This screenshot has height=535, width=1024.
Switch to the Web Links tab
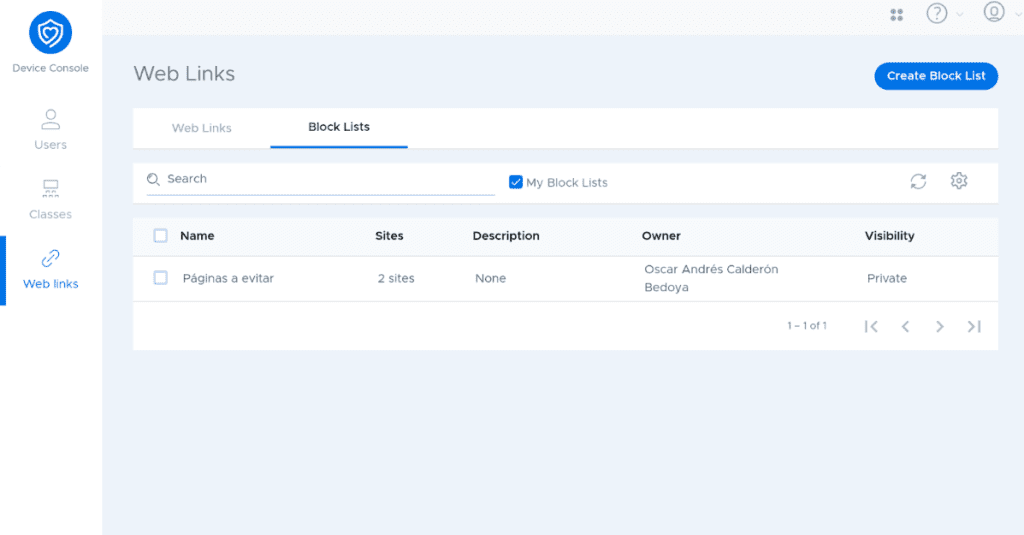(x=201, y=128)
